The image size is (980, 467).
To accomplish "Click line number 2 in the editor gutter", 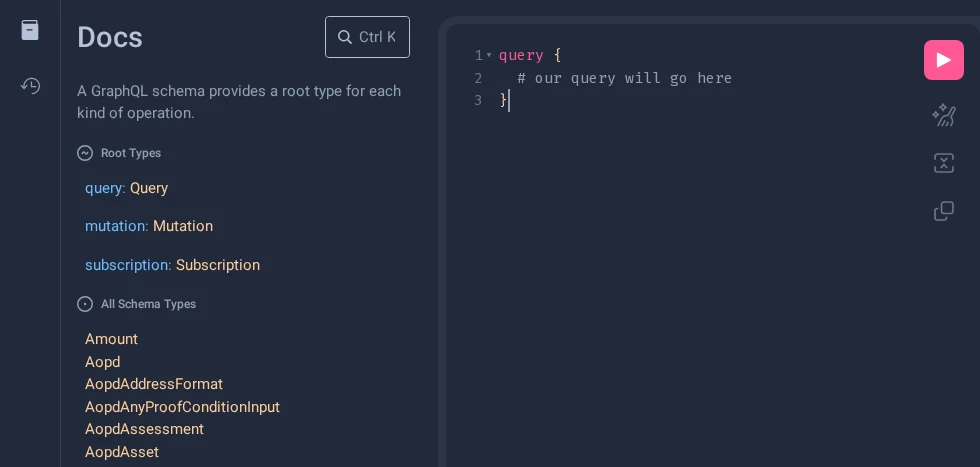I will click(478, 78).
